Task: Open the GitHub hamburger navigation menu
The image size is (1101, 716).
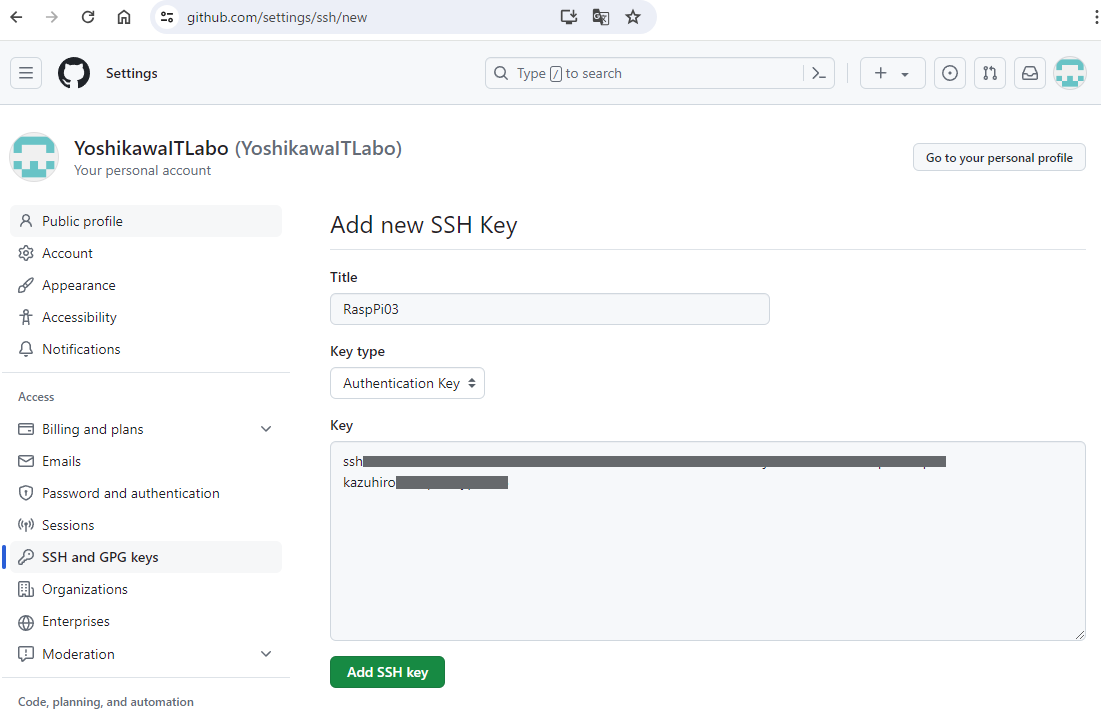Action: pos(26,73)
